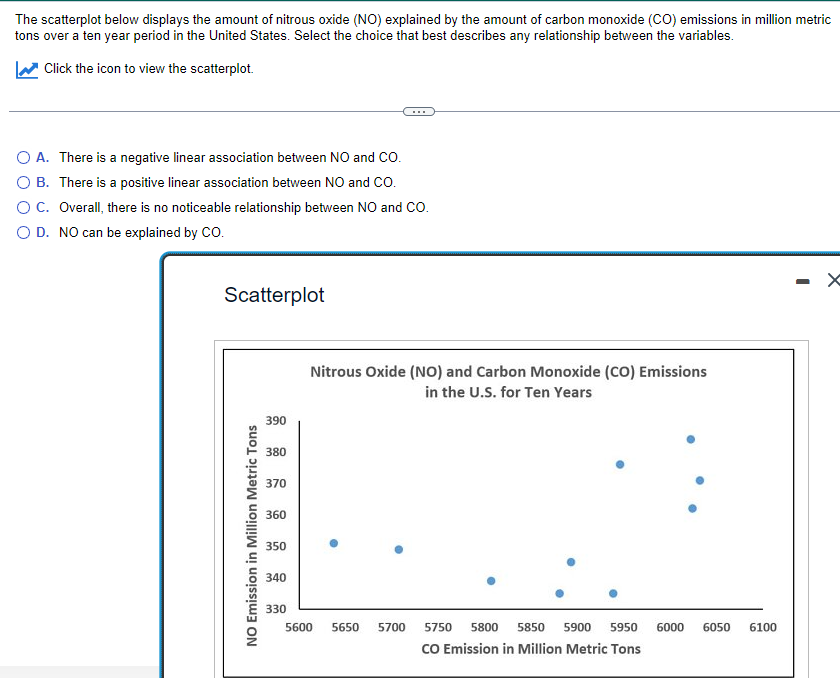Viewport: 840px width, 678px height.
Task: Select answer choice A negative linear association
Action: (x=21, y=157)
